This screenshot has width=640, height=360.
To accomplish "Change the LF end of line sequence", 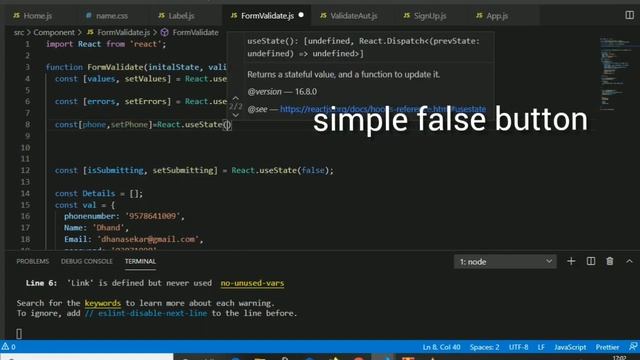I will [x=541, y=347].
